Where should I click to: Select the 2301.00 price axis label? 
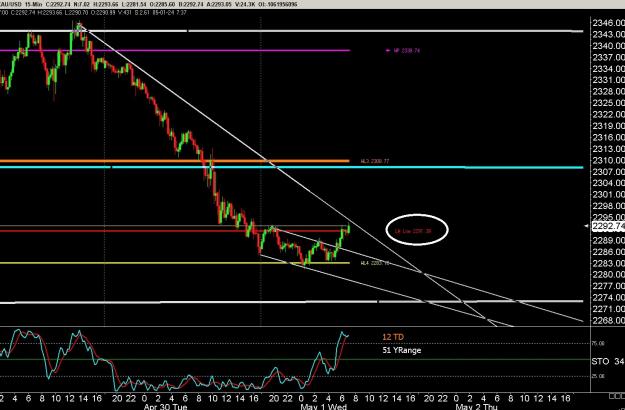[x=609, y=194]
